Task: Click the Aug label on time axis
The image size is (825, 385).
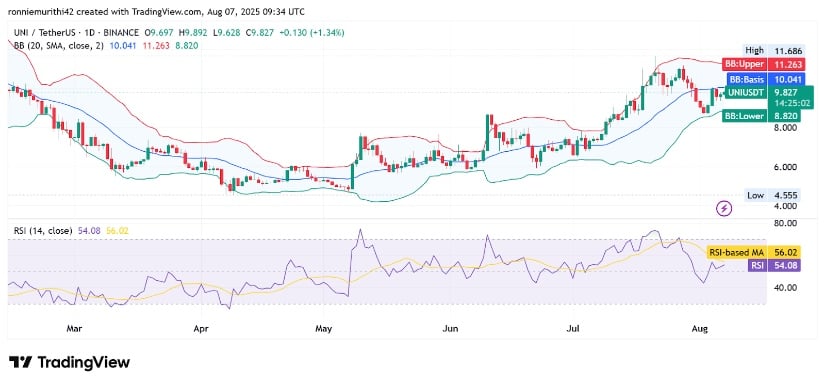Action: point(700,329)
